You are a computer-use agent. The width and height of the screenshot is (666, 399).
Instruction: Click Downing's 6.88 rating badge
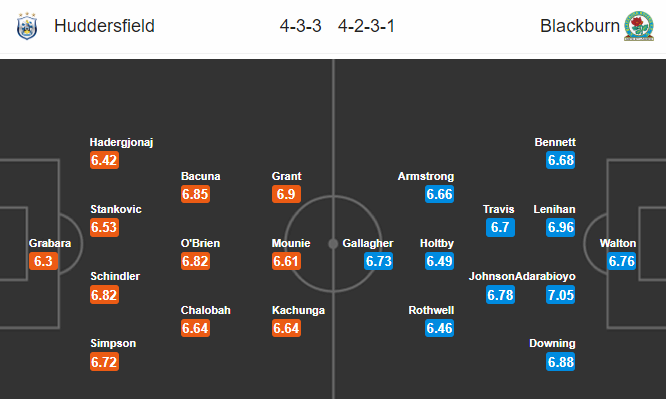(561, 362)
